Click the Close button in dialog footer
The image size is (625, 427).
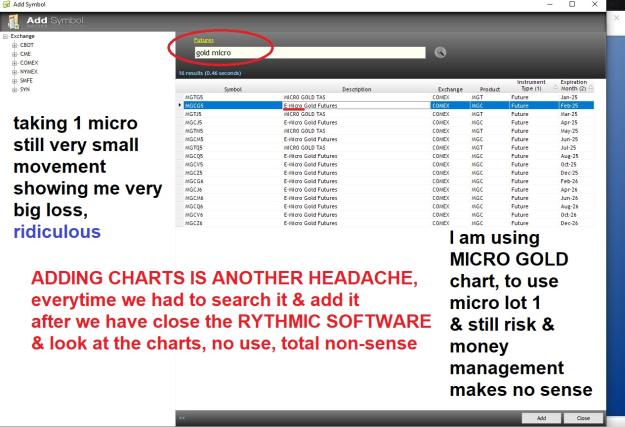click(x=583, y=418)
